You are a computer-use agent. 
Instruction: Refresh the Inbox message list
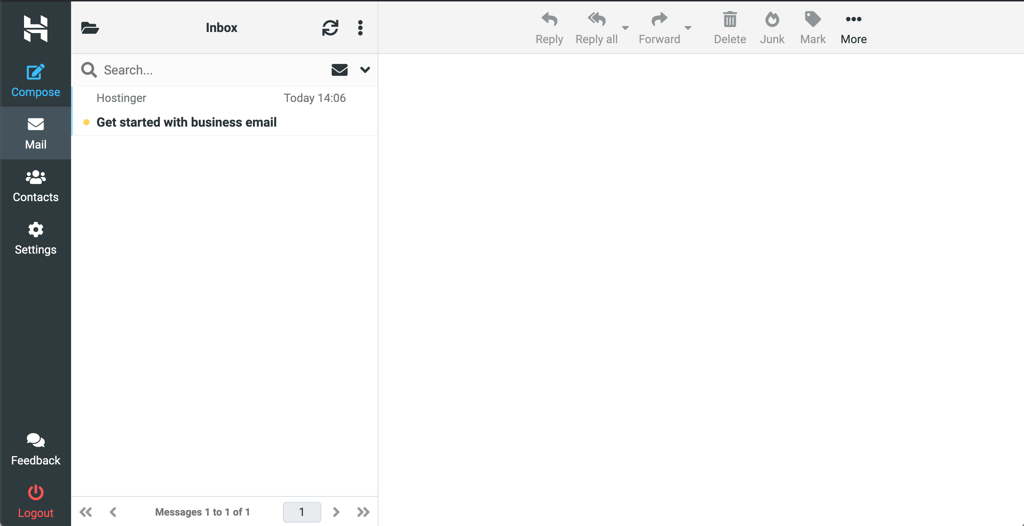[330, 28]
